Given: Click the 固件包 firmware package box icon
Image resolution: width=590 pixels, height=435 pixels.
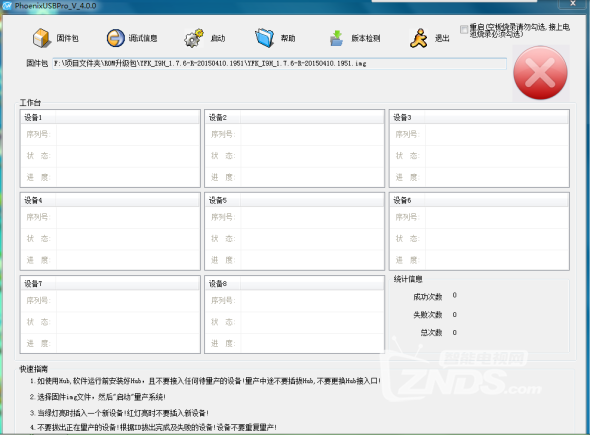Looking at the screenshot, I should point(41,38).
